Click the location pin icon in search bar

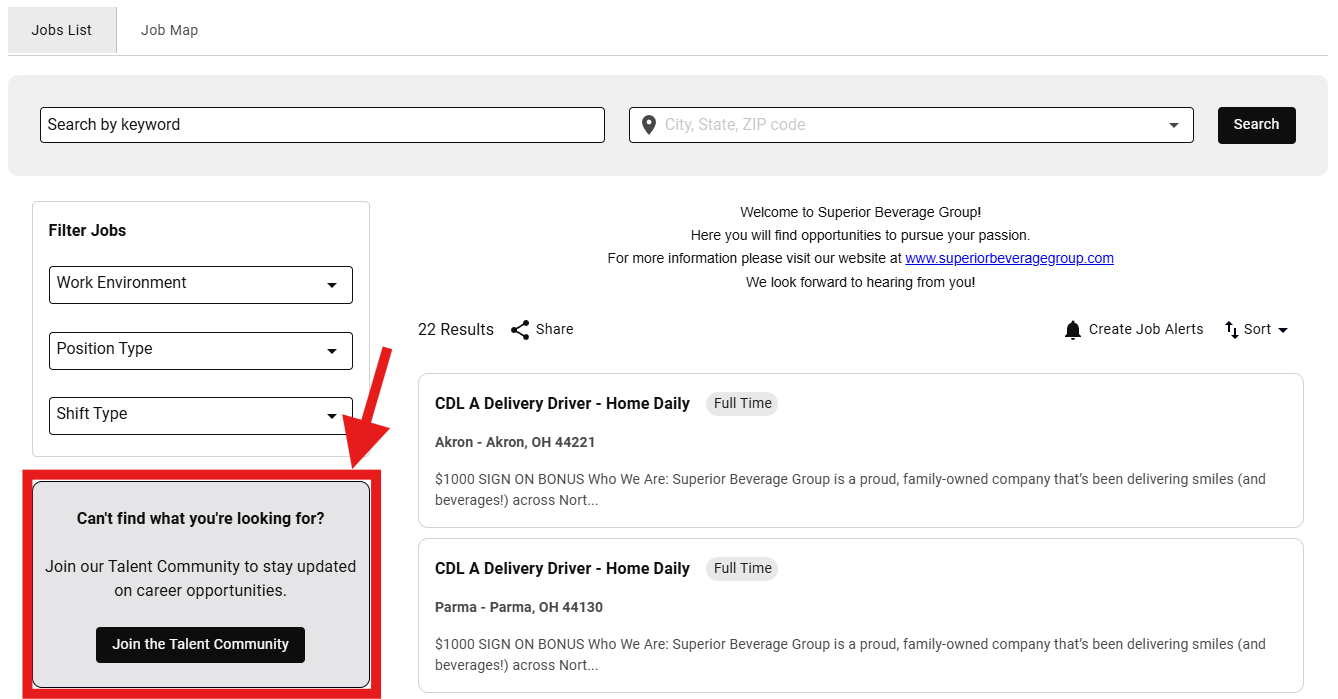coord(648,125)
